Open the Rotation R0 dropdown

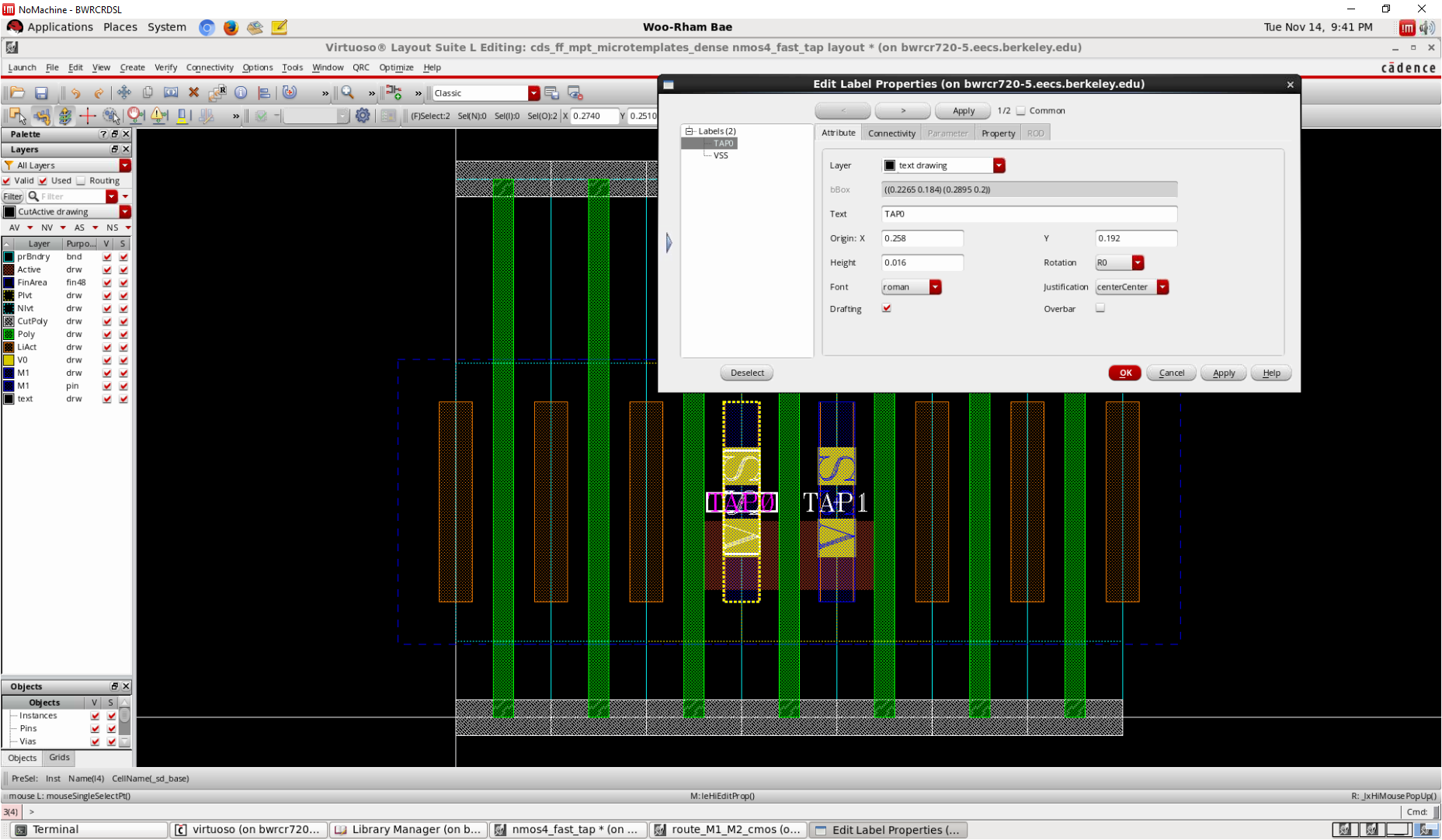(1138, 263)
